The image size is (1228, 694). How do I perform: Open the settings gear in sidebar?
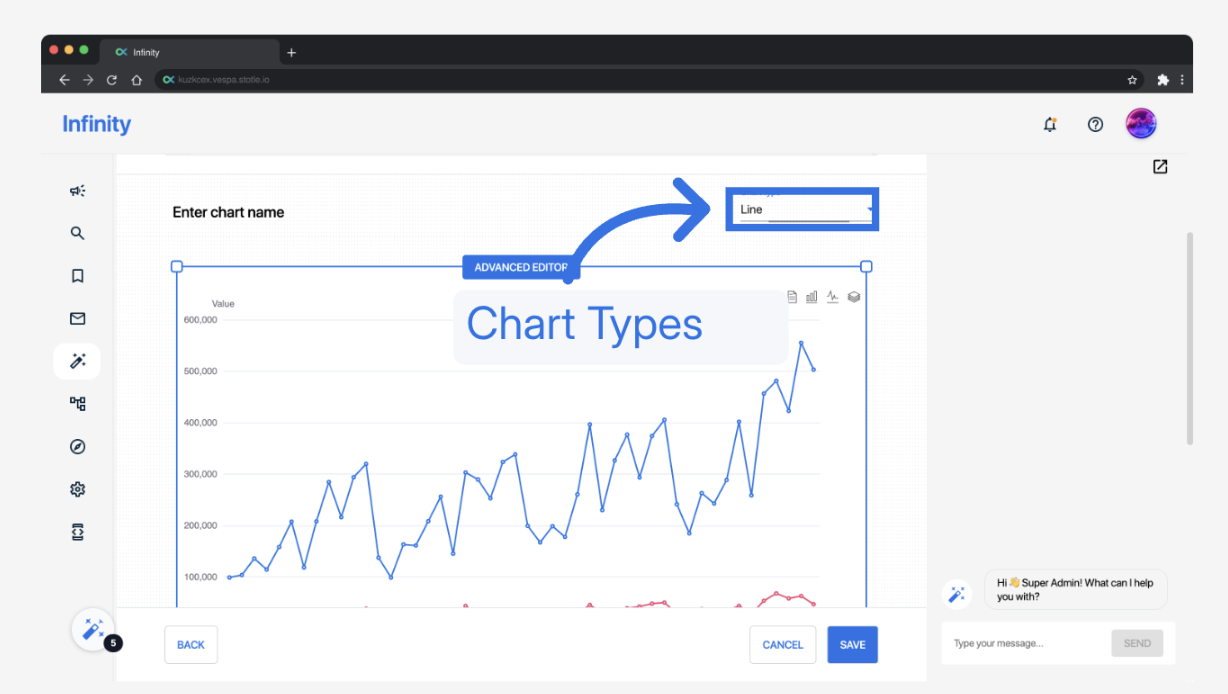click(x=77, y=489)
